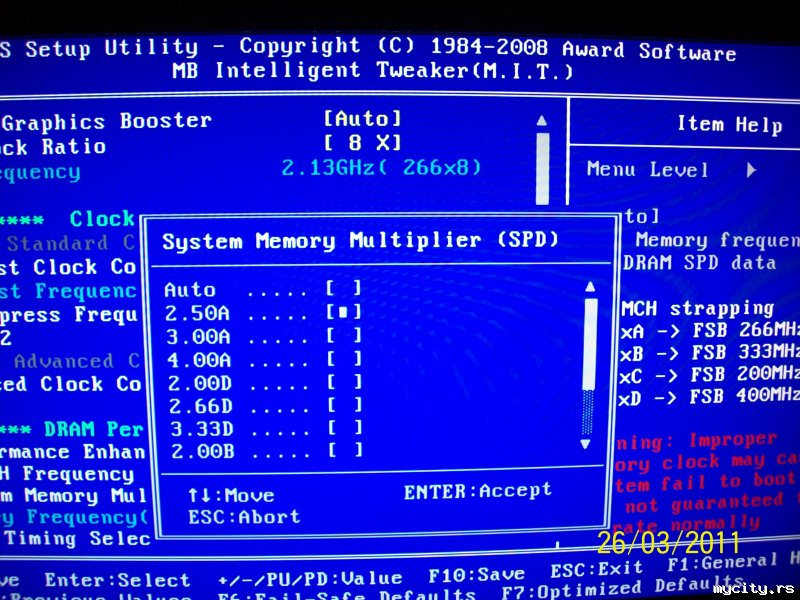Image resolution: width=800 pixels, height=600 pixels.
Task: Click the xB -> FSB 333MHz line
Action: click(x=710, y=353)
